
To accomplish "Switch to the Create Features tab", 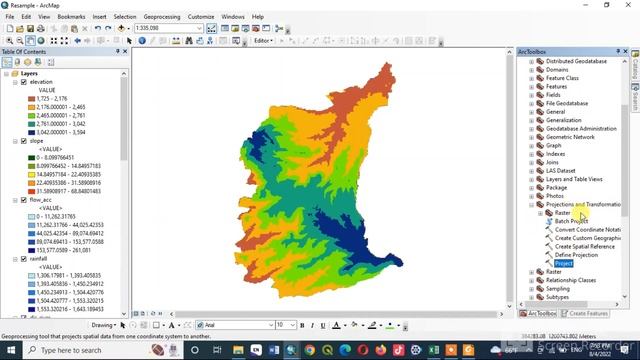I will click(x=584, y=313).
